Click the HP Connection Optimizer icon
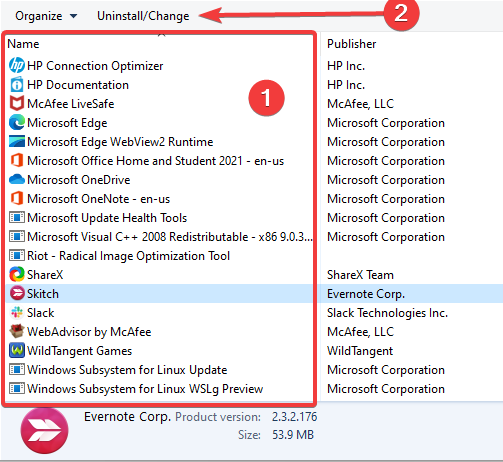This screenshot has height=462, width=503. [x=17, y=66]
